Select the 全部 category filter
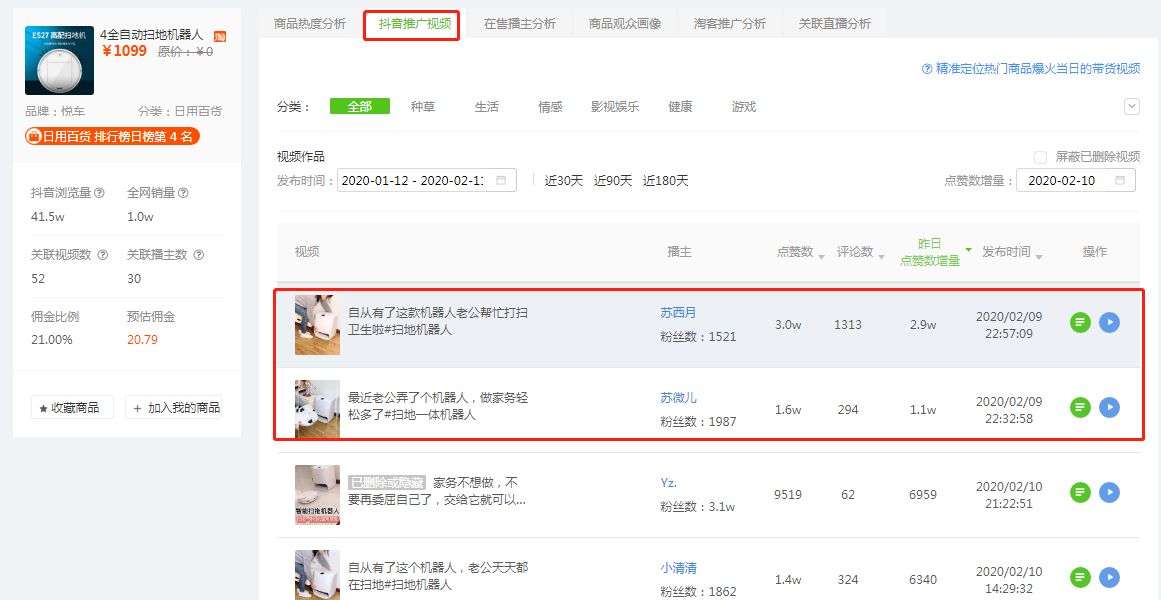This screenshot has height=600, width=1161. point(360,107)
